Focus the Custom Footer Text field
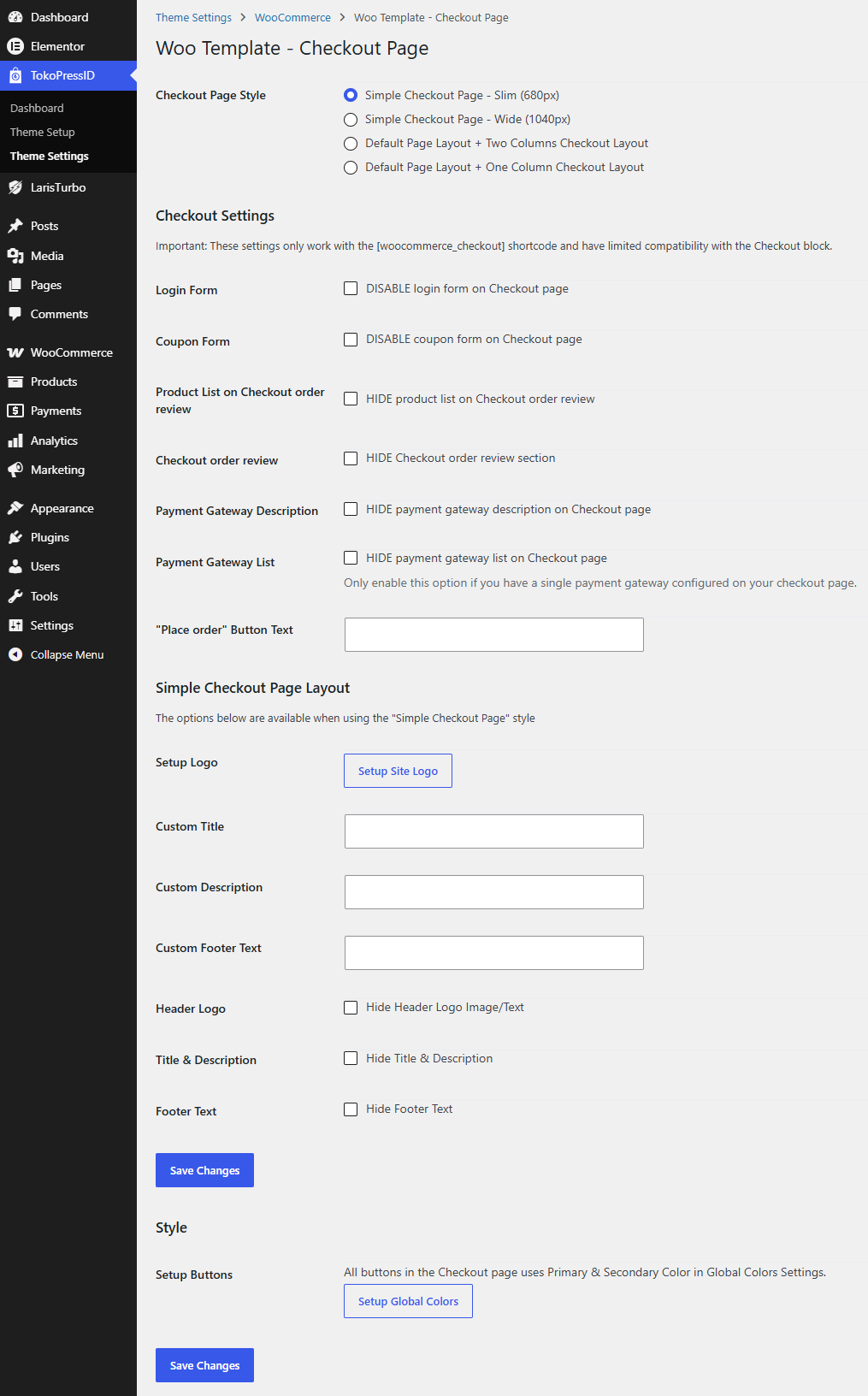868x1396 pixels. (494, 953)
